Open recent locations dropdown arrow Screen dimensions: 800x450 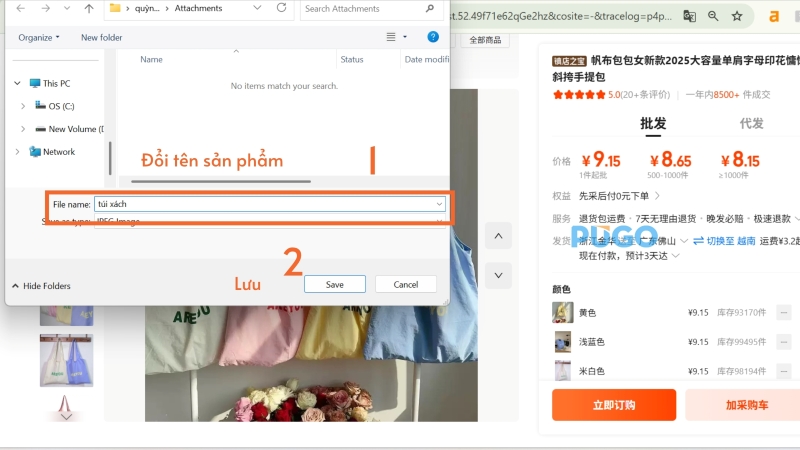coord(67,8)
